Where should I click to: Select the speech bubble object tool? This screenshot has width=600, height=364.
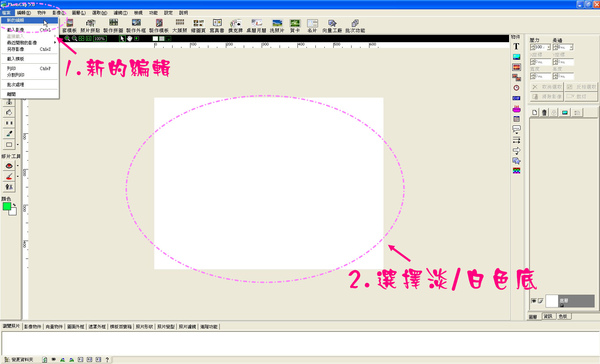click(x=516, y=129)
